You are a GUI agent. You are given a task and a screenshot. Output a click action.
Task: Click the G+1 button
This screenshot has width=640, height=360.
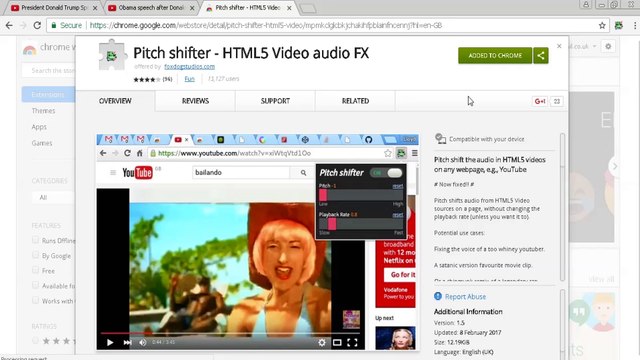(x=540, y=101)
